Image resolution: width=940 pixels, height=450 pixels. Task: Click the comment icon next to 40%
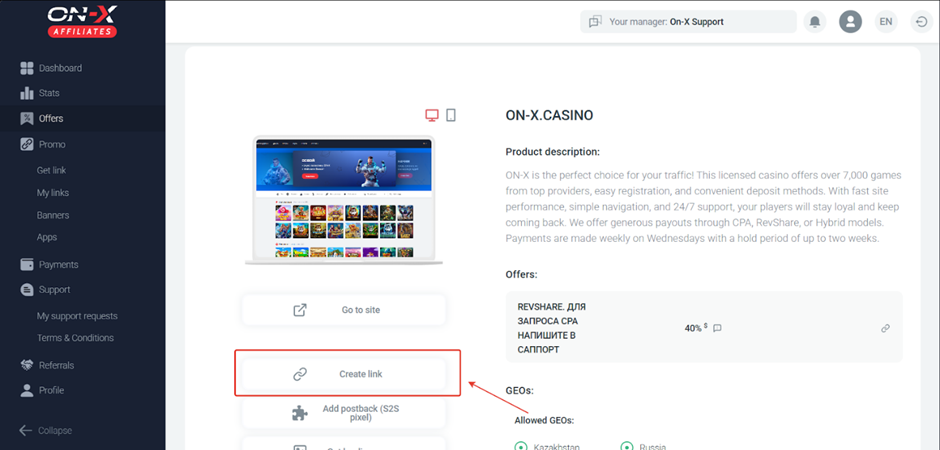point(717,328)
